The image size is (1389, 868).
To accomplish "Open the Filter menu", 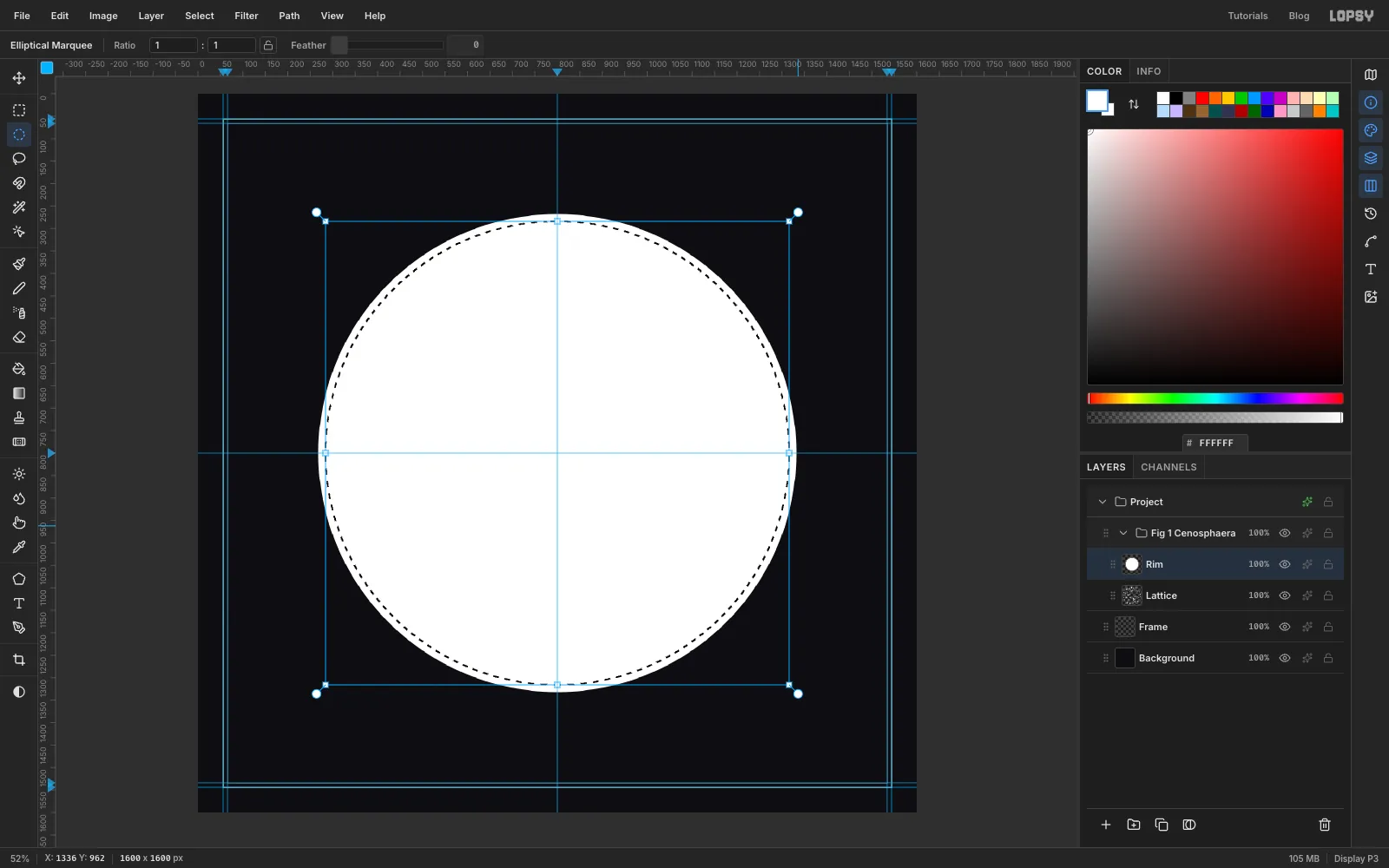I will pos(247,16).
